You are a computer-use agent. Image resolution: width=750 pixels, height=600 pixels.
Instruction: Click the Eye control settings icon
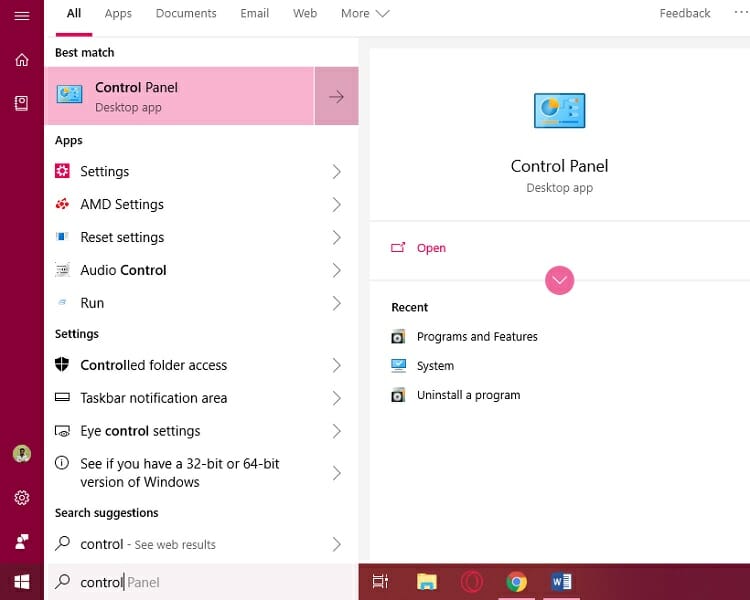pos(62,431)
